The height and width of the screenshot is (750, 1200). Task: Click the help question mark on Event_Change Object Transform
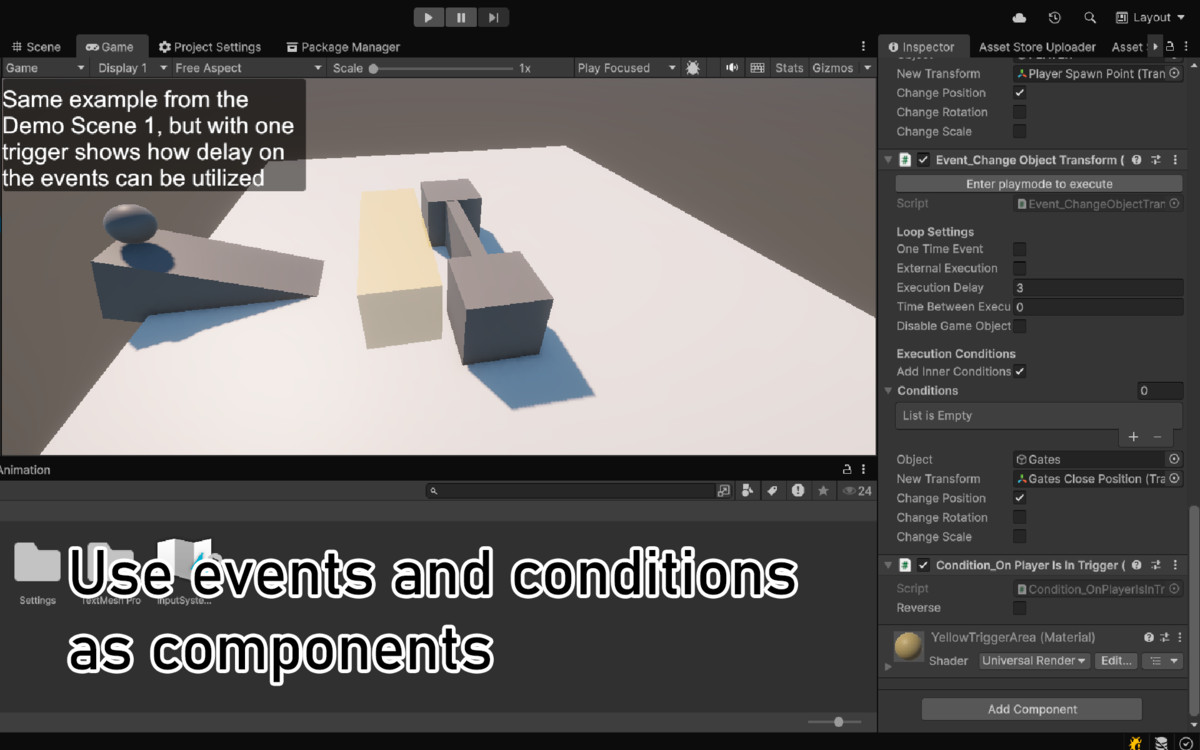point(1135,160)
